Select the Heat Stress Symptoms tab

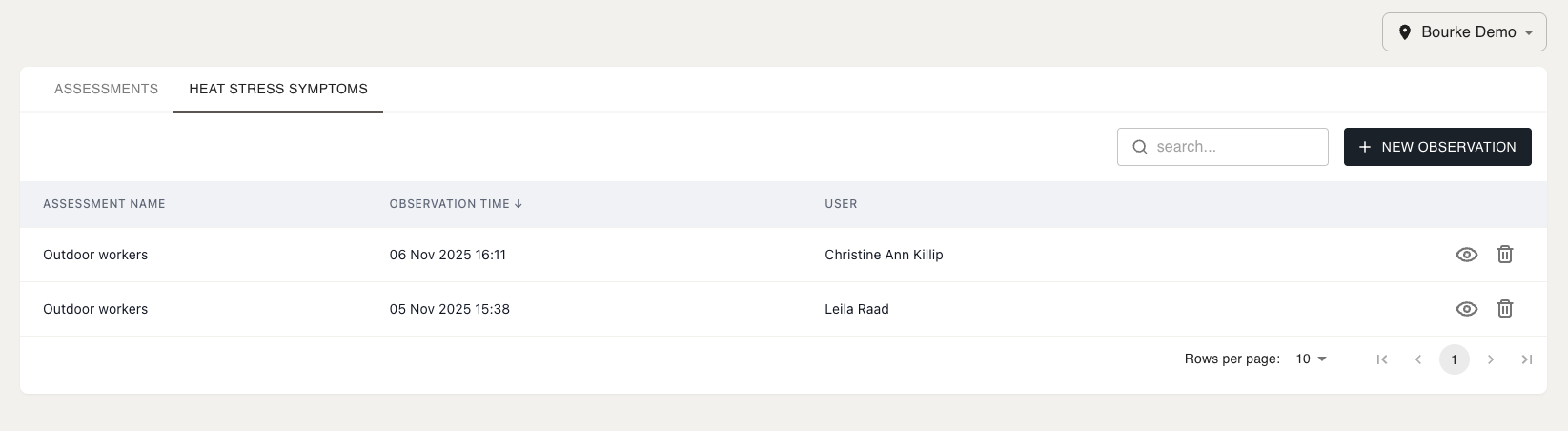(x=278, y=89)
